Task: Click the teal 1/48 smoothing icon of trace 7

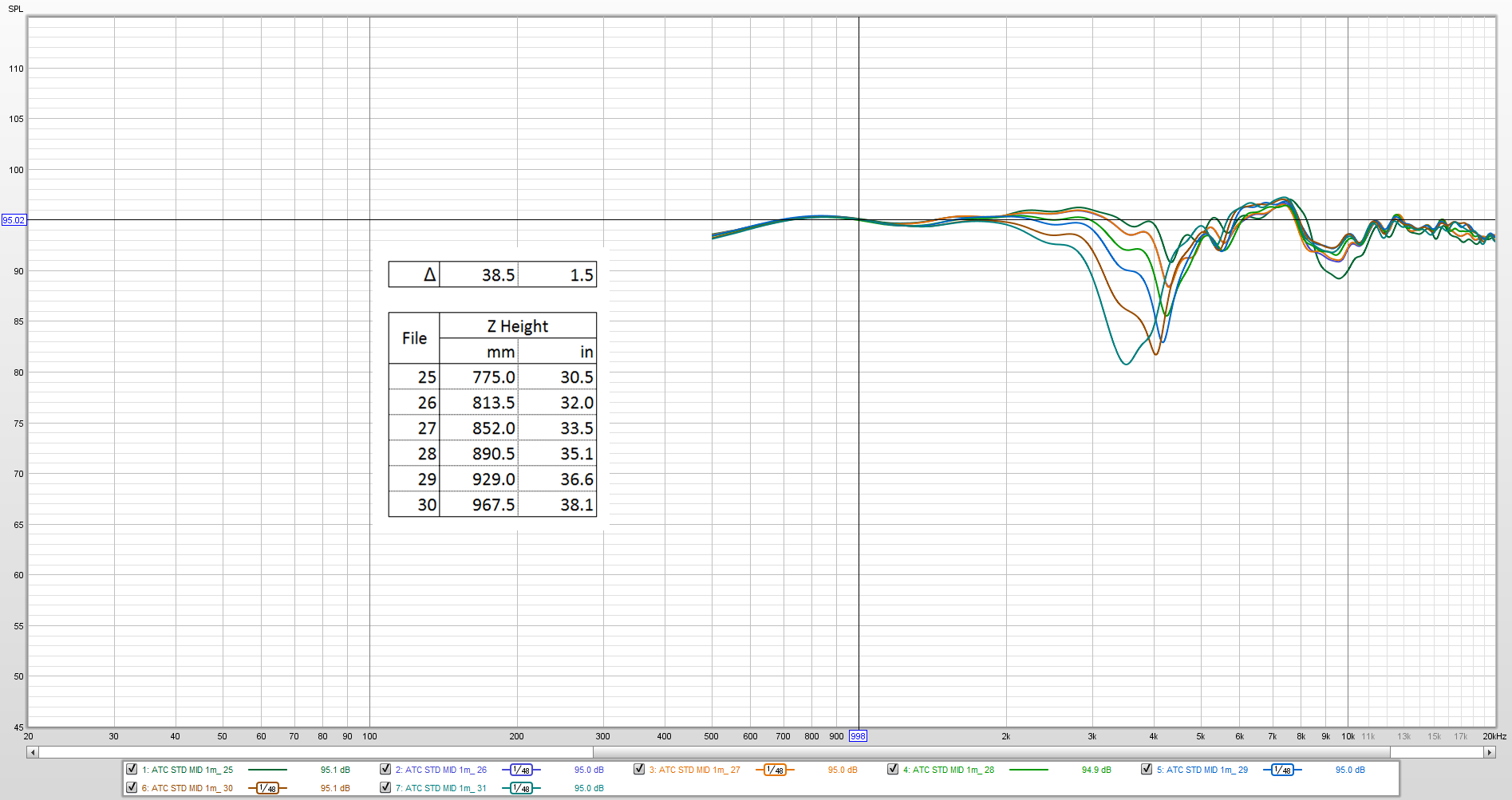Action: 521,788
